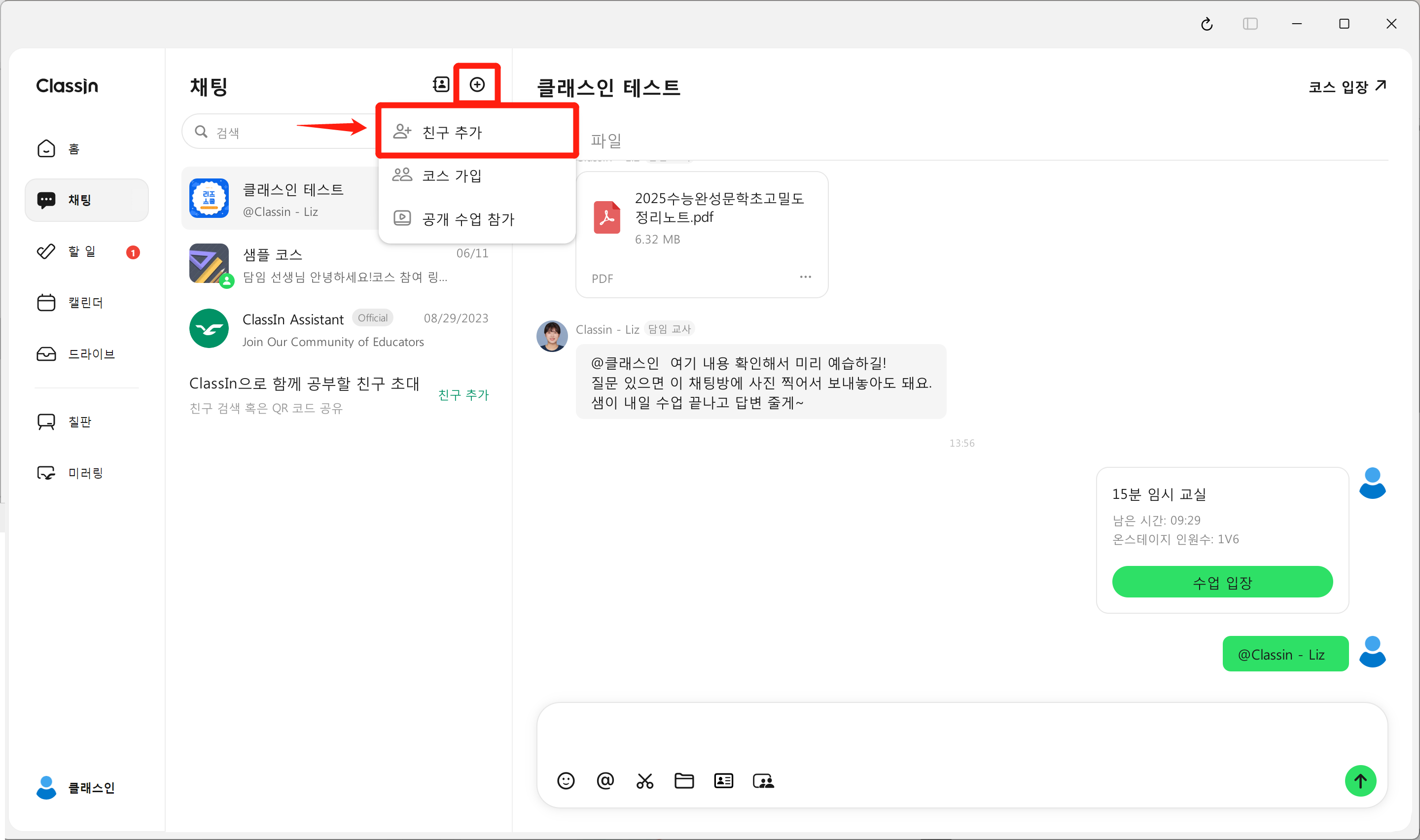This screenshot has width=1420, height=840.
Task: Click the green 수업 입장 button
Action: tap(1222, 582)
